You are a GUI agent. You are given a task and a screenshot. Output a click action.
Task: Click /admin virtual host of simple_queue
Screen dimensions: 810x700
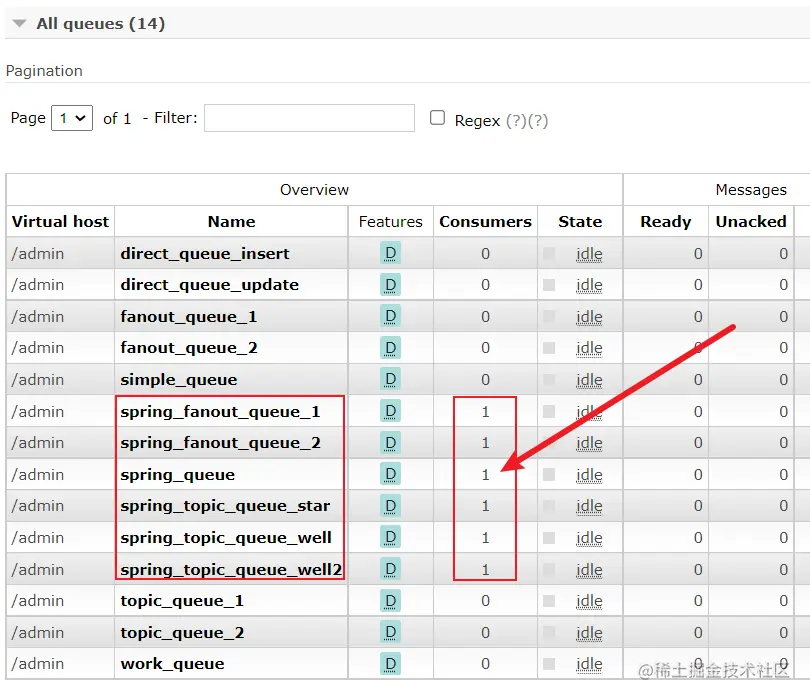pyautogui.click(x=38, y=380)
